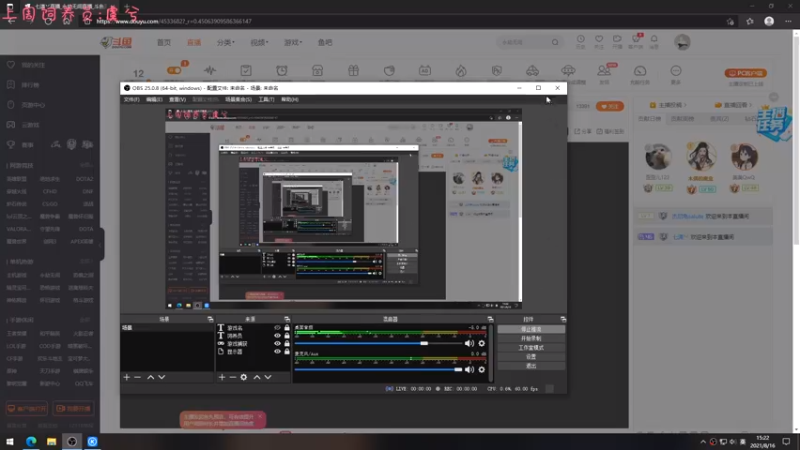
Task: Click the Exit button in OBS controls
Action: (531, 366)
